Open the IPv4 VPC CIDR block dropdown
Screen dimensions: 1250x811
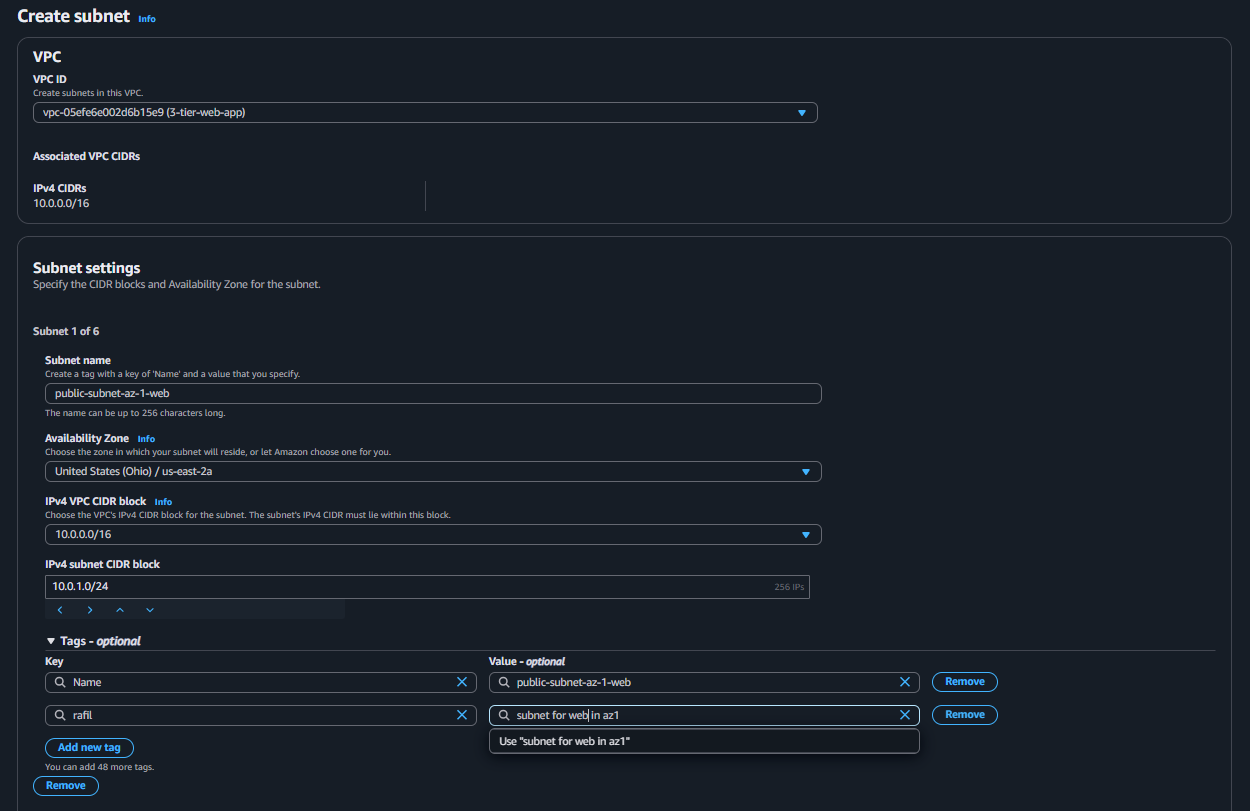pos(433,534)
